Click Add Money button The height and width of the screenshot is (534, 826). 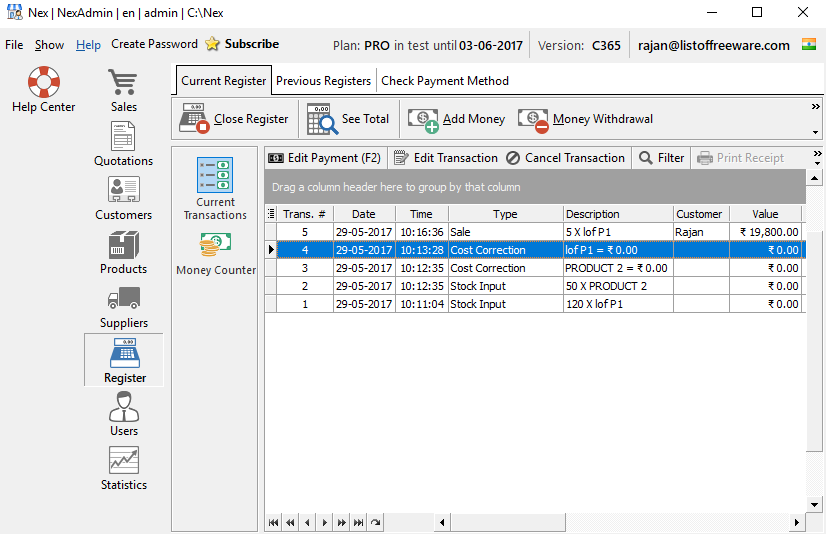456,119
